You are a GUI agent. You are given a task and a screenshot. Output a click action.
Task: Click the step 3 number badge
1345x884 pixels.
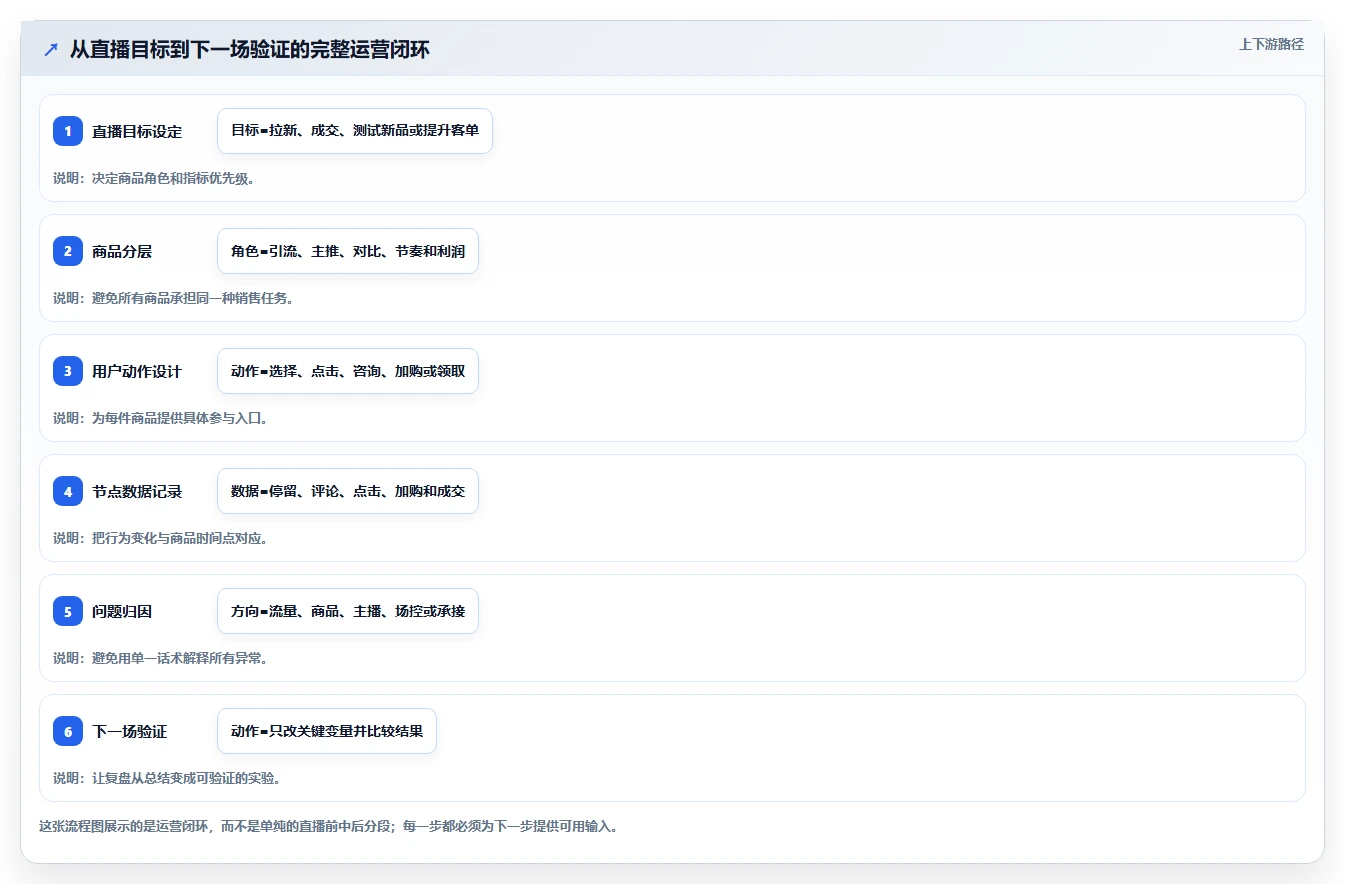point(68,371)
